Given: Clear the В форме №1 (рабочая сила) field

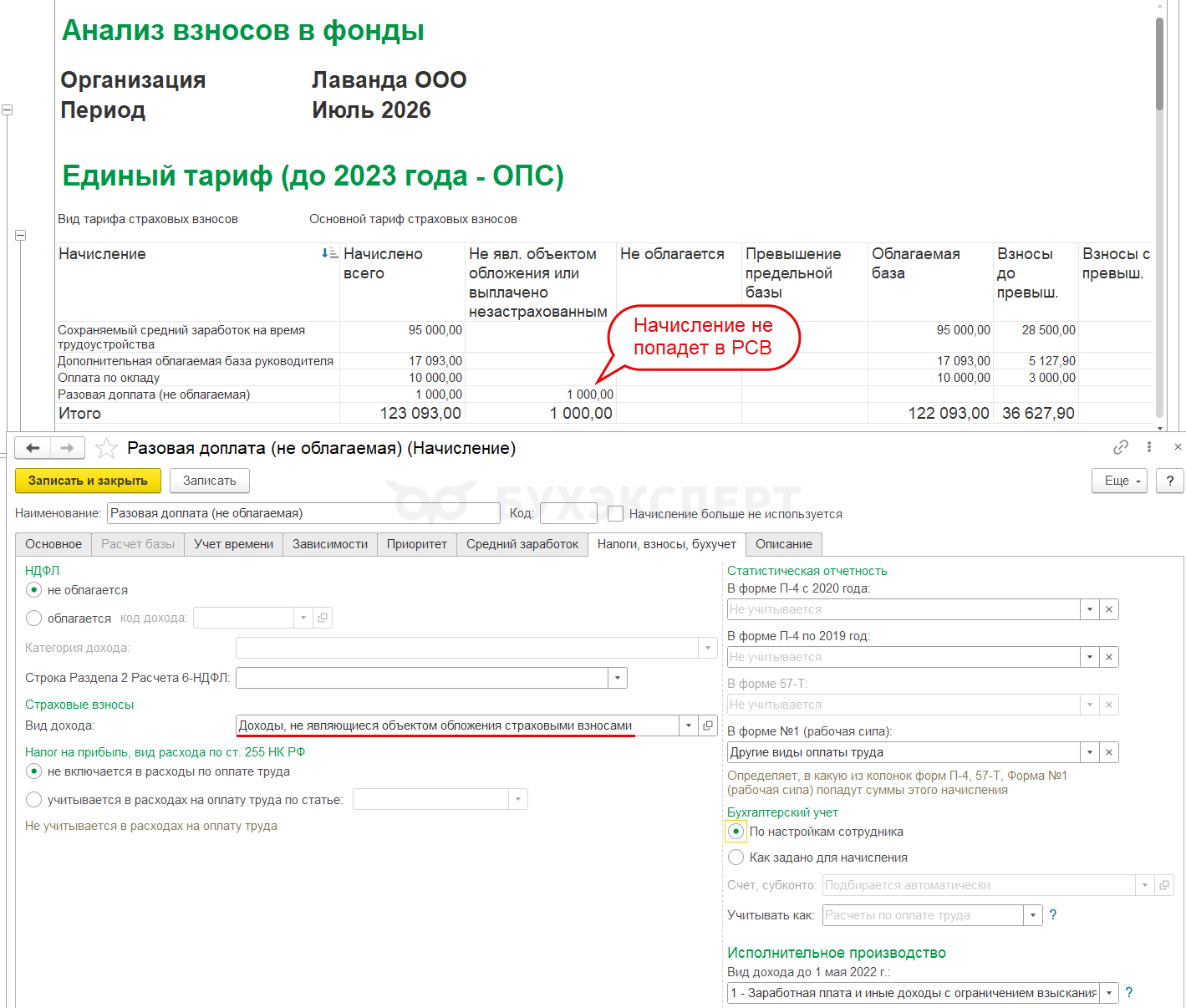Looking at the screenshot, I should [1109, 752].
